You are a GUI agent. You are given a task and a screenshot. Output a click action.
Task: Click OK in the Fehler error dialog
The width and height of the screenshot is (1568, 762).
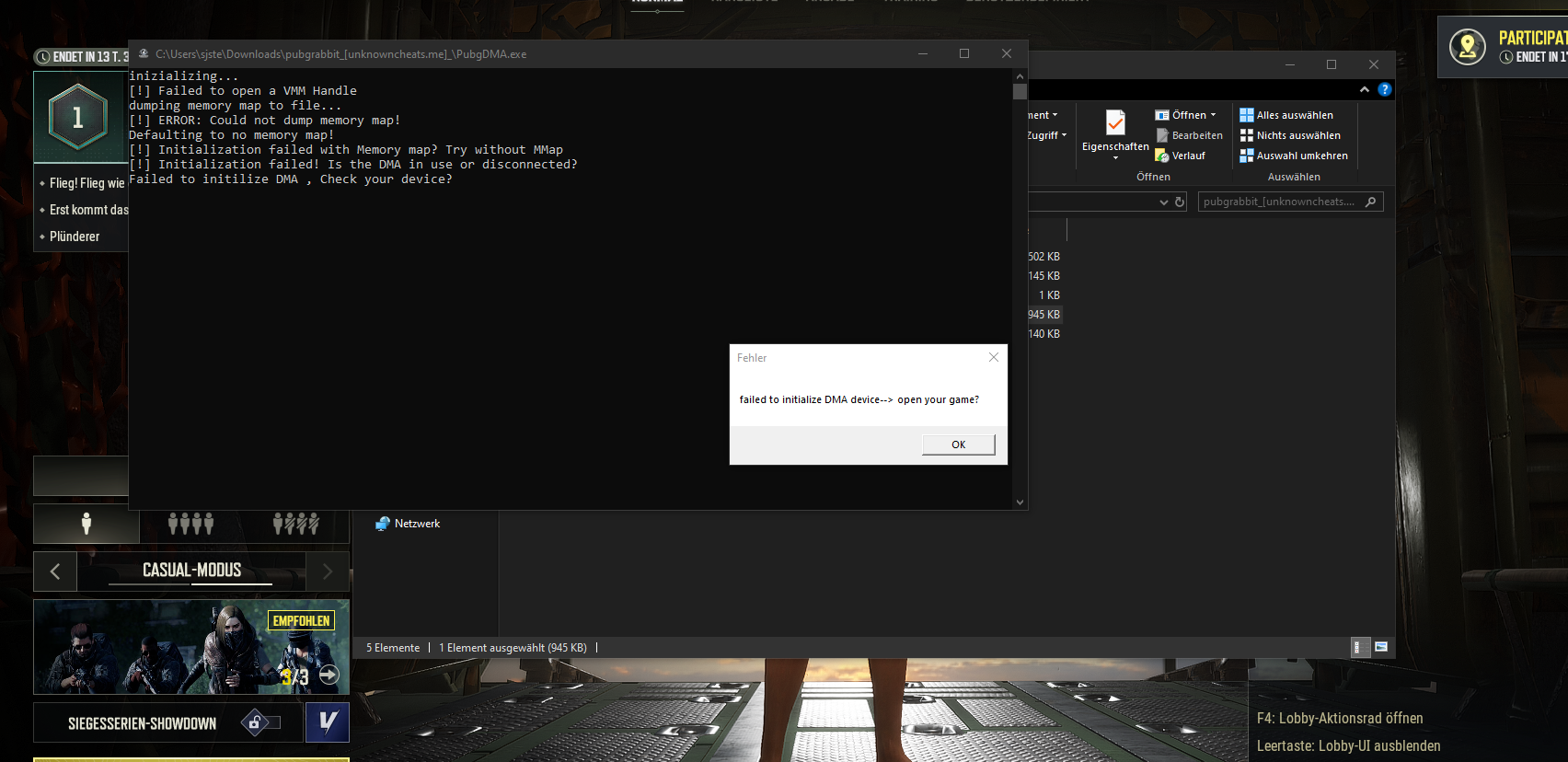pos(958,444)
